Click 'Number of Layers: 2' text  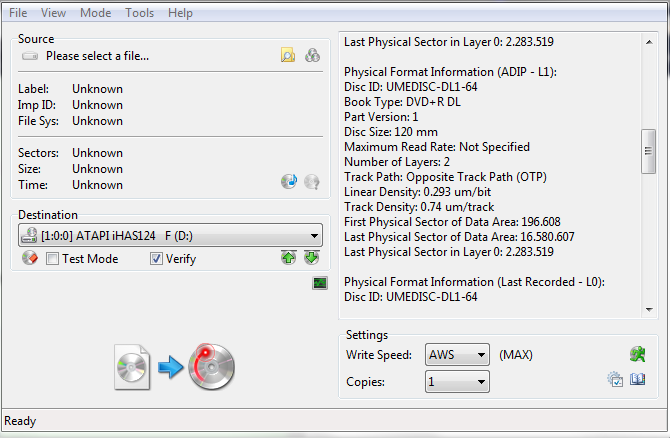coord(397,162)
